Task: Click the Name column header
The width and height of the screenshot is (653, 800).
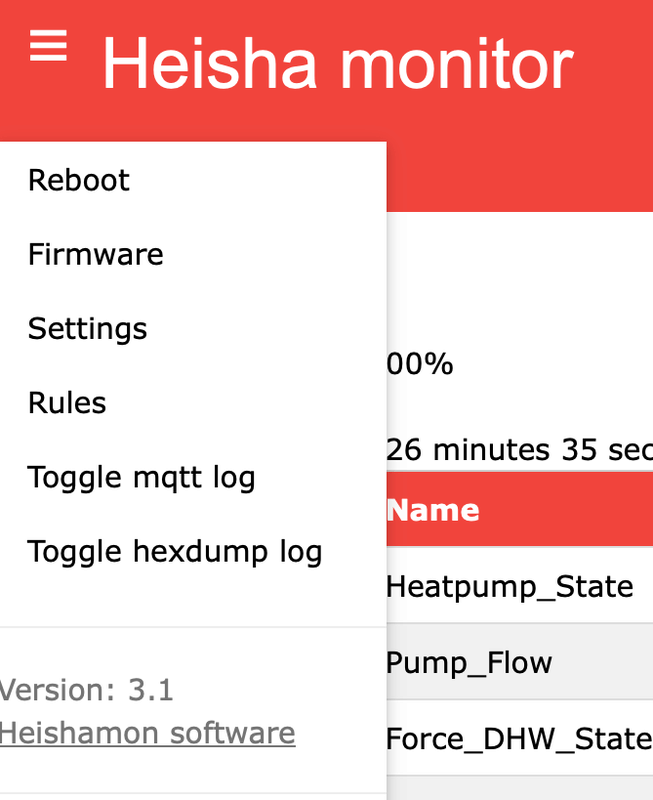Action: click(432, 510)
